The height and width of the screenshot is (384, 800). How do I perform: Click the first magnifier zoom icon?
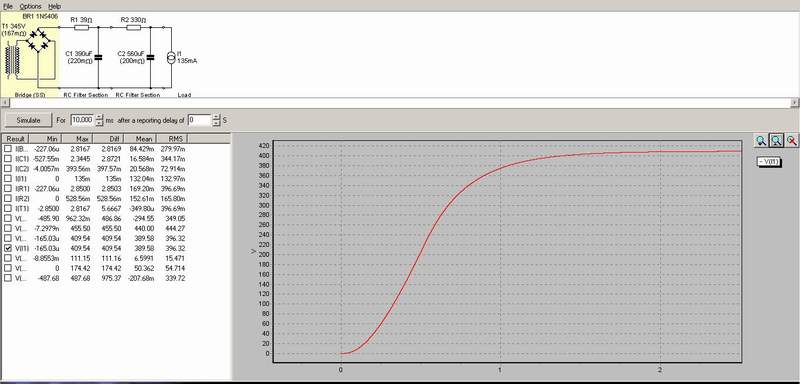pos(761,141)
